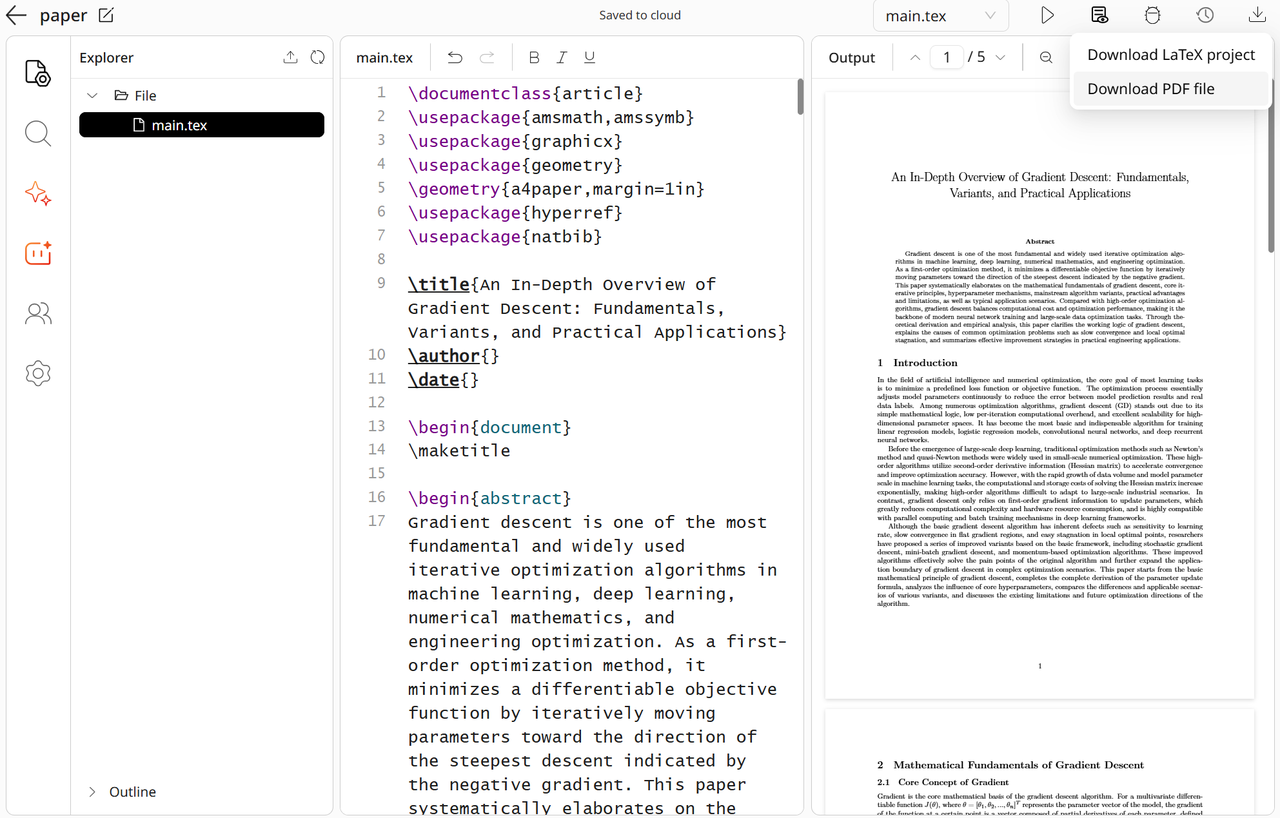The height and width of the screenshot is (818, 1280).
Task: Open the orange AI chat sidebar icon
Action: (38, 253)
